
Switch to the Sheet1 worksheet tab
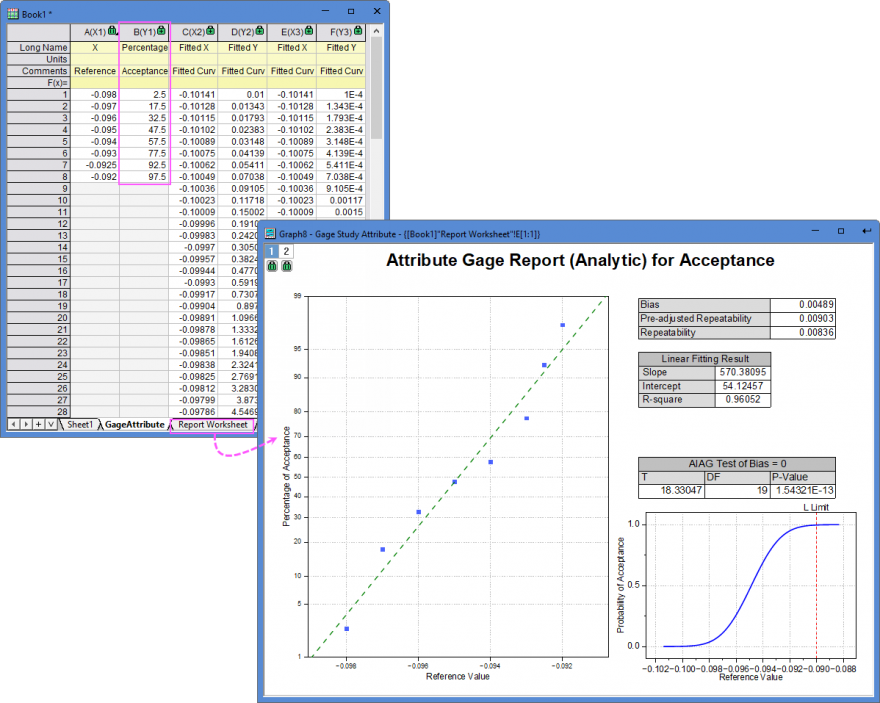pyautogui.click(x=79, y=424)
